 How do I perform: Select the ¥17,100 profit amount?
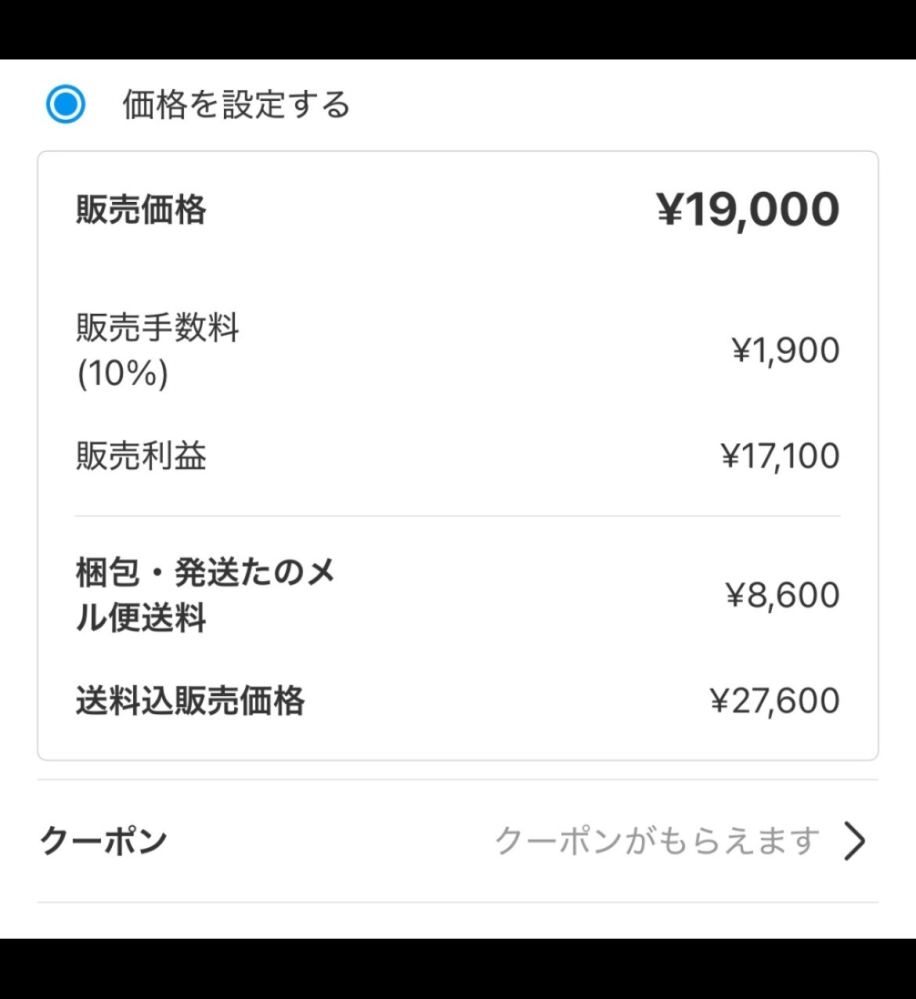[780, 456]
